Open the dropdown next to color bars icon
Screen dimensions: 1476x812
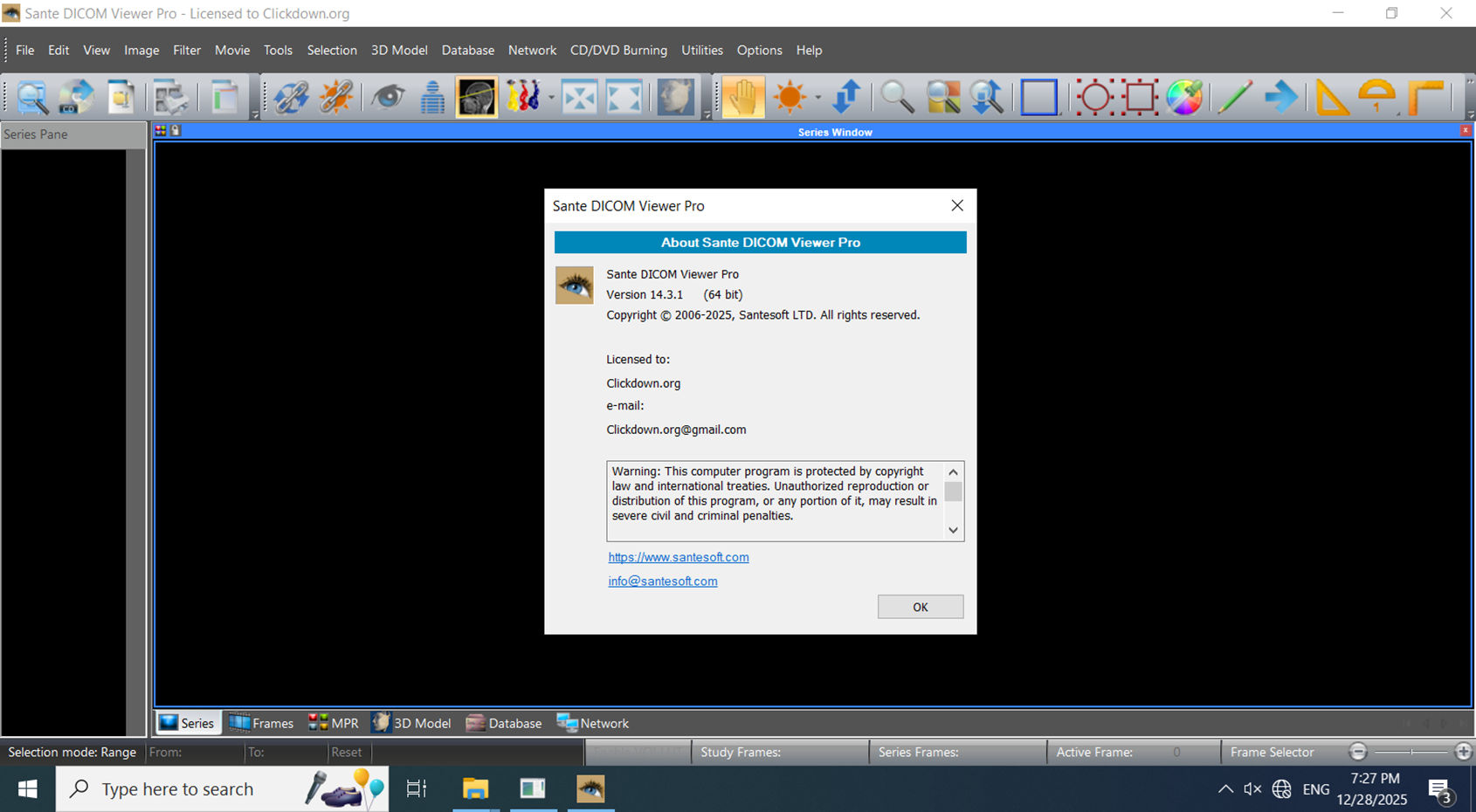(x=550, y=99)
